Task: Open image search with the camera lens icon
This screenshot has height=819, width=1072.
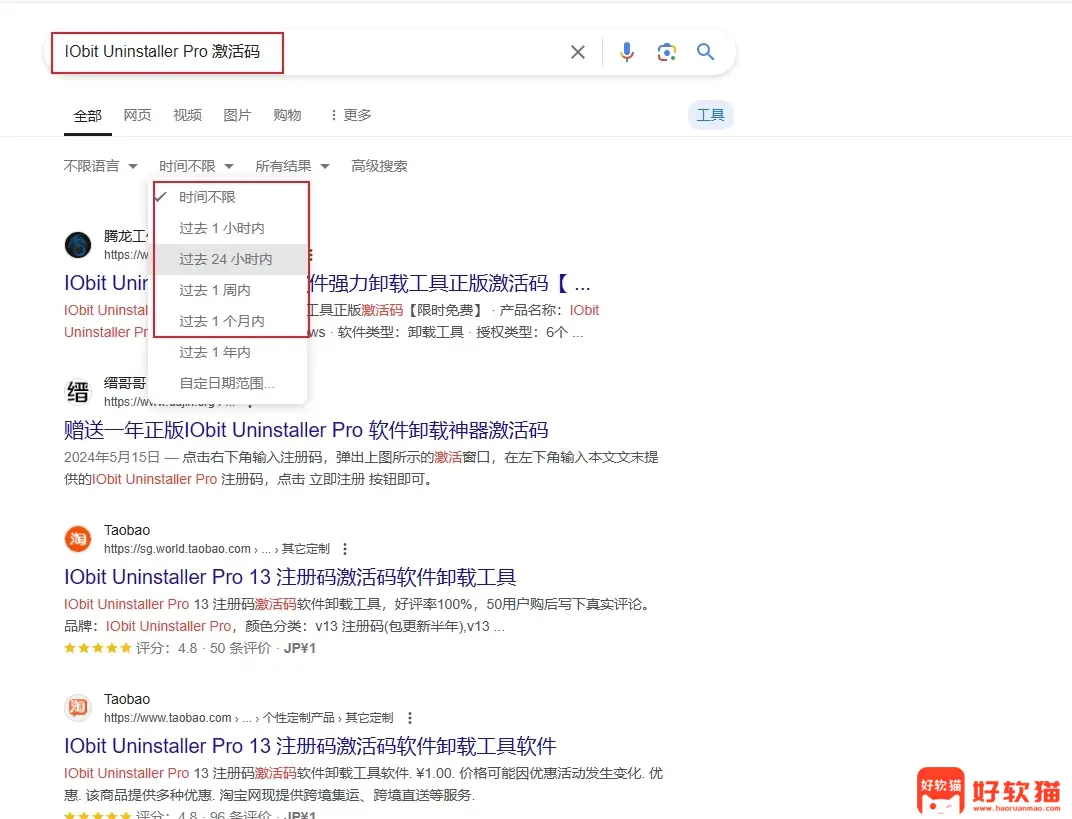Action: click(x=667, y=52)
